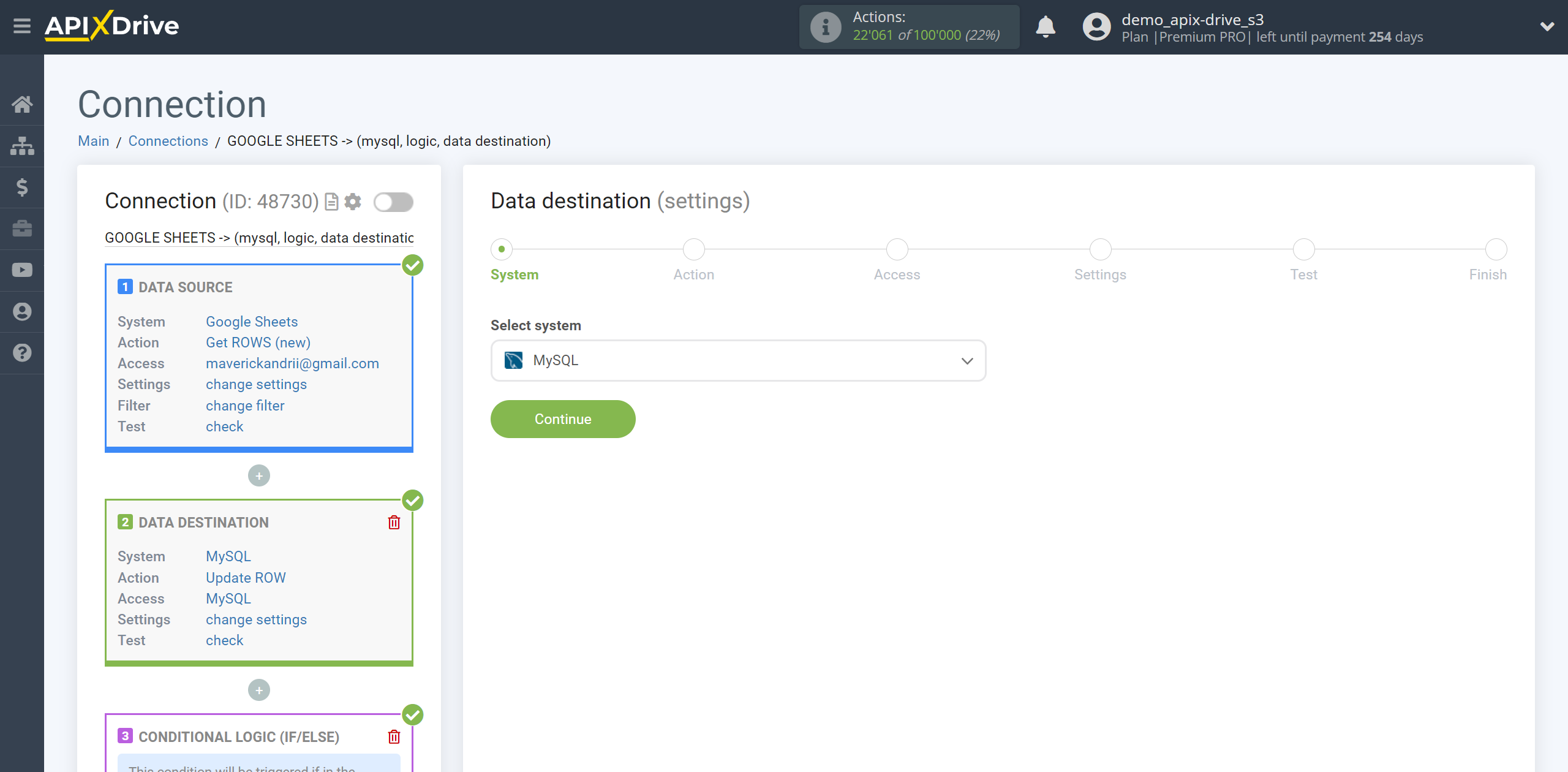Viewport: 1568px width, 772px height.
Task: Click MySQL system link in Data Destination
Action: pos(228,556)
